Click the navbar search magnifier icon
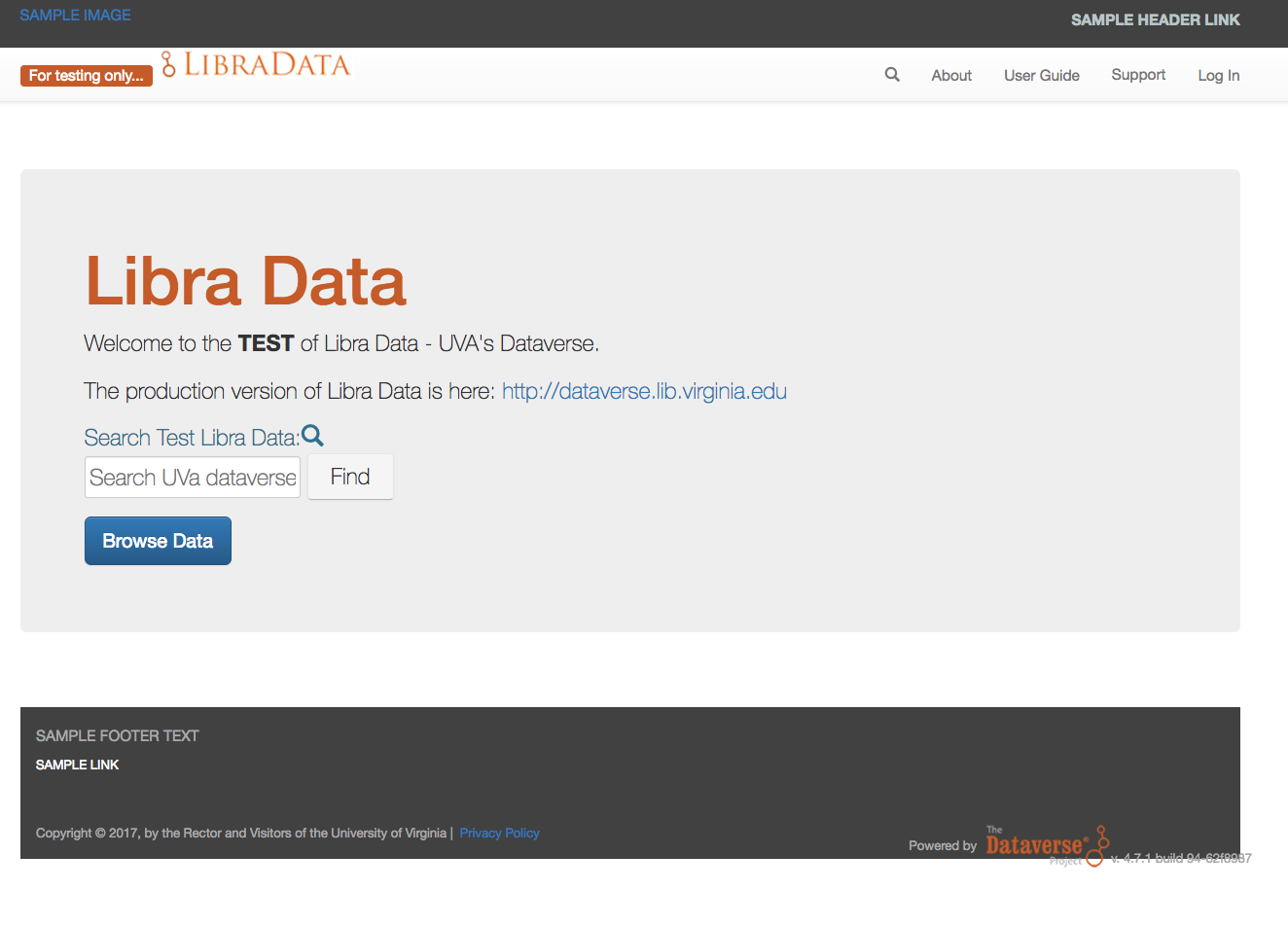The width and height of the screenshot is (1288, 926). pos(892,75)
